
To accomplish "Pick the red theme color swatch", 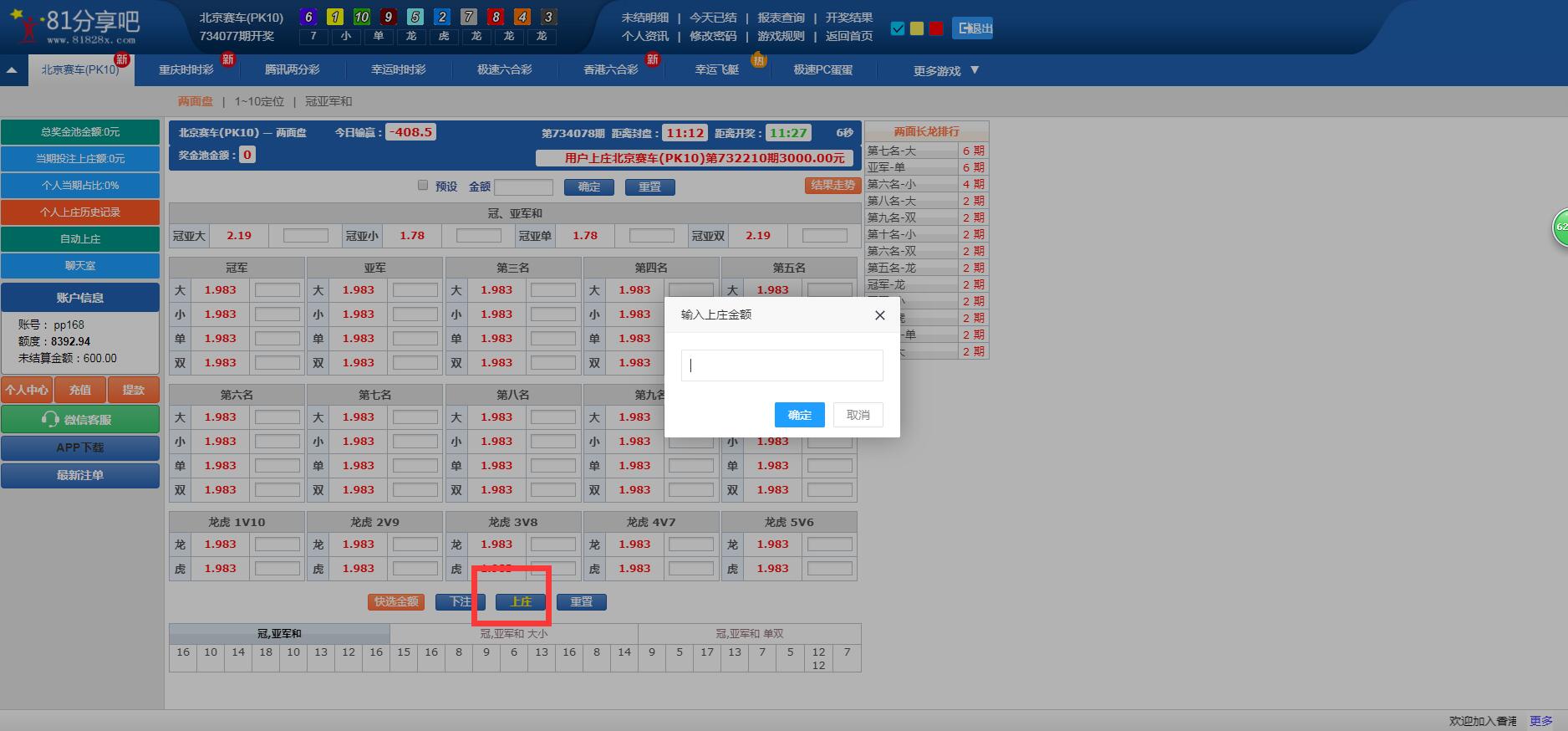I will pos(936,28).
